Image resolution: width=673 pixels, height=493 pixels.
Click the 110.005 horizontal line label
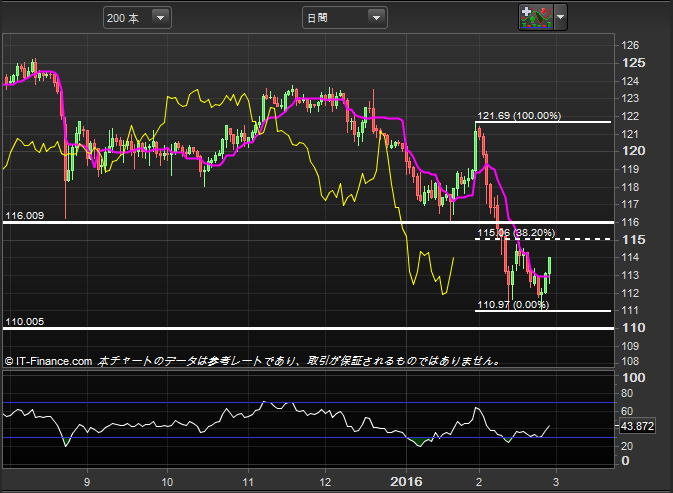coord(24,322)
